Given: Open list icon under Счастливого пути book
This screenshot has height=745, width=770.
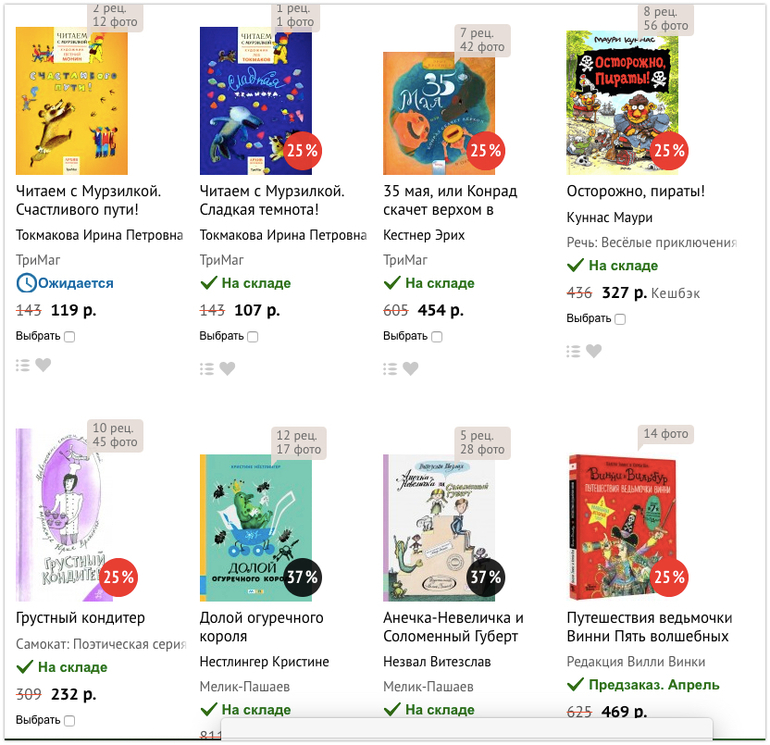Looking at the screenshot, I should pos(23,365).
